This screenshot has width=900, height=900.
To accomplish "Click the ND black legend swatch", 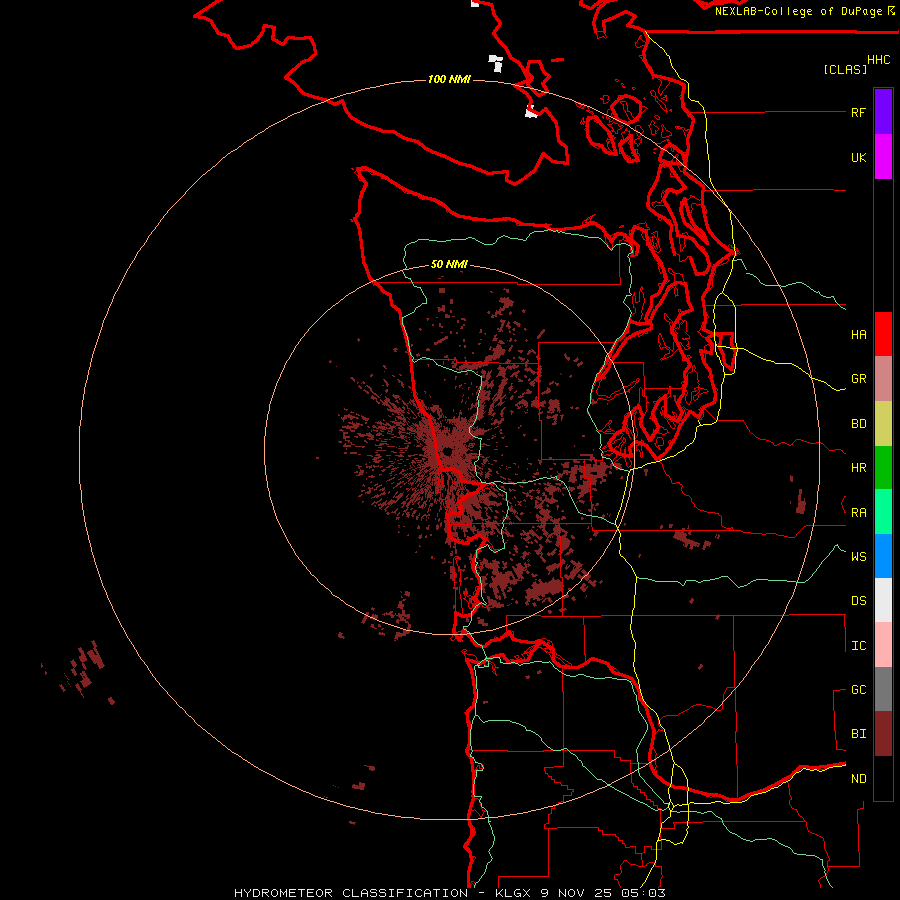I will pos(883,778).
